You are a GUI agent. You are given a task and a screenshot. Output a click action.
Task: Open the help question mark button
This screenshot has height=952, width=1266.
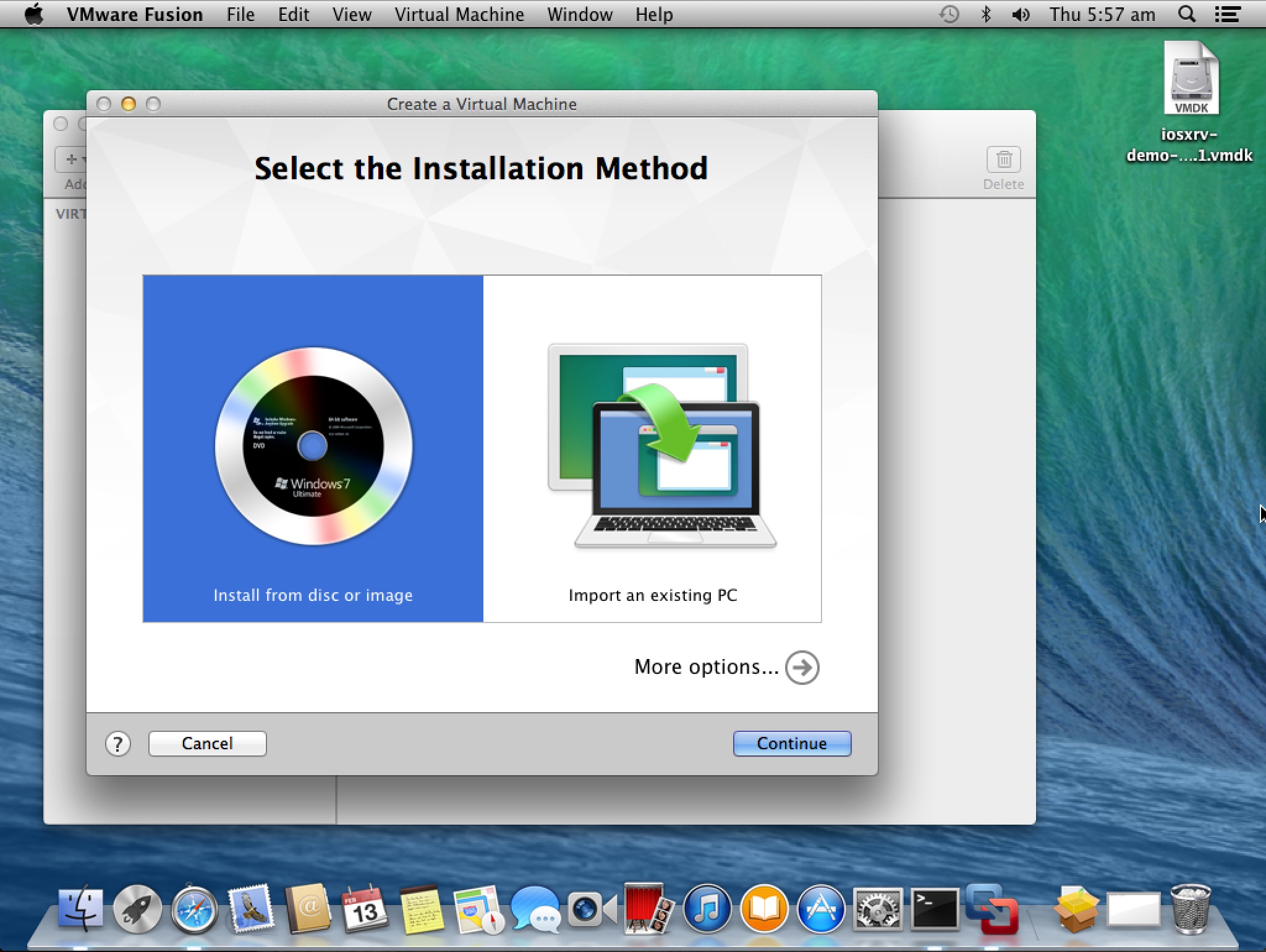[118, 744]
